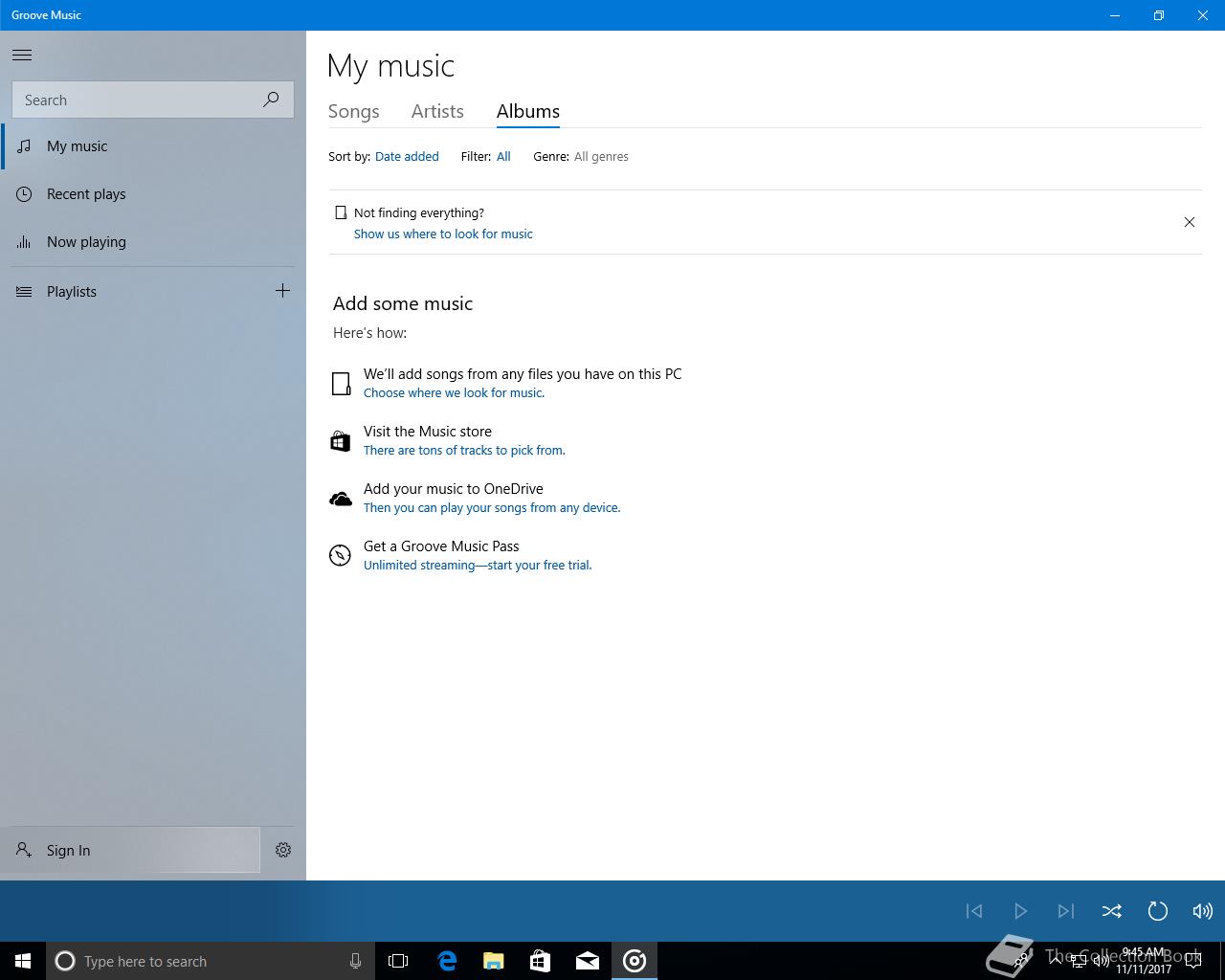The width and height of the screenshot is (1225, 980).
Task: Click the Now playing bars icon
Action: 24,242
